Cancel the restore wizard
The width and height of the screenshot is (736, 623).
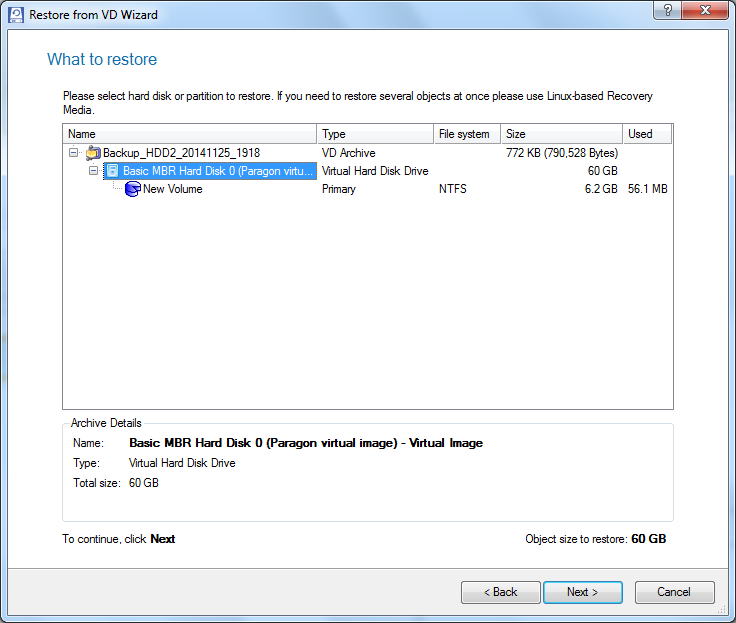pyautogui.click(x=675, y=592)
